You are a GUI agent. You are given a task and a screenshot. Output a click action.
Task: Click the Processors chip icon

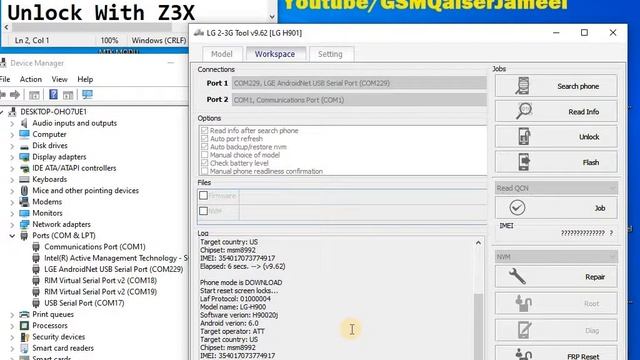click(24, 325)
